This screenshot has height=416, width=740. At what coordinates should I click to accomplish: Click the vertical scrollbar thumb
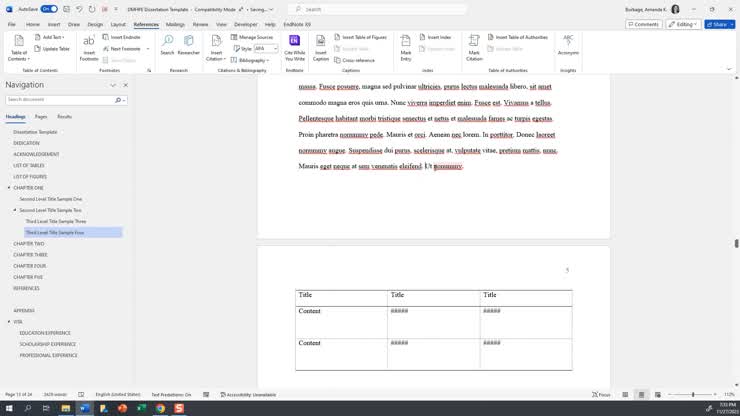pos(736,243)
